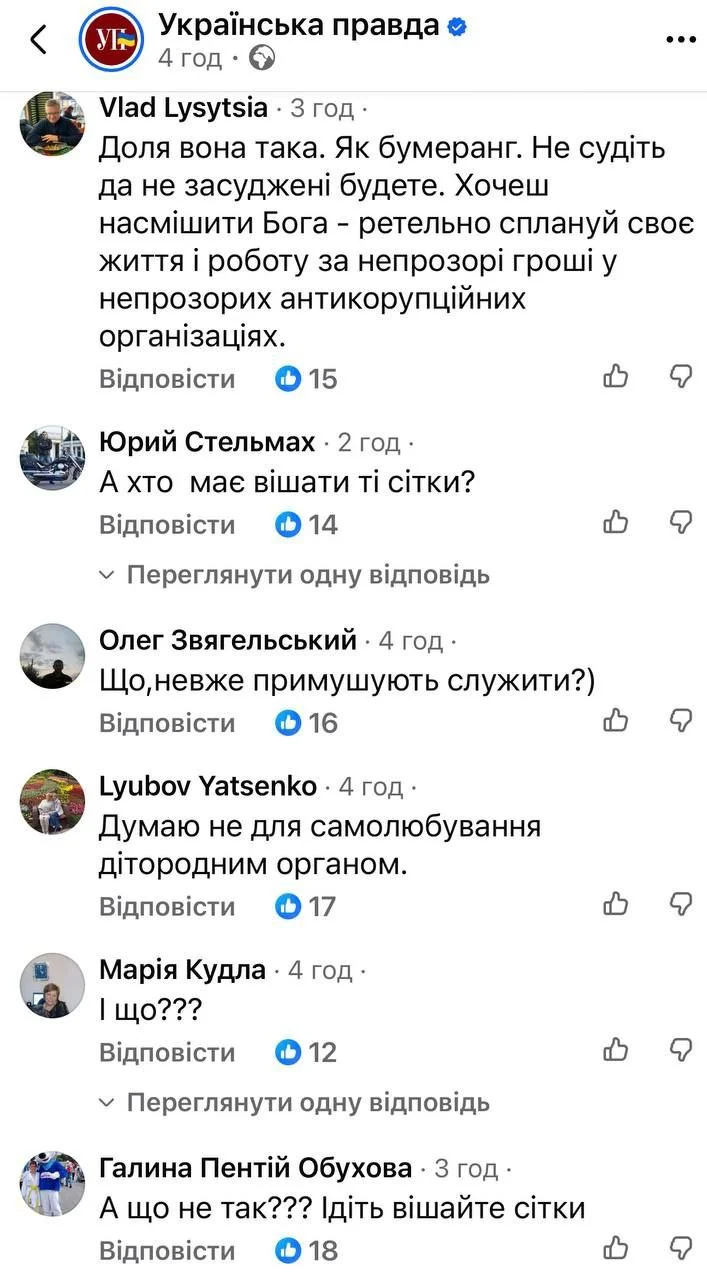Thumbs up Юрий Стельмах's comment

[616, 522]
